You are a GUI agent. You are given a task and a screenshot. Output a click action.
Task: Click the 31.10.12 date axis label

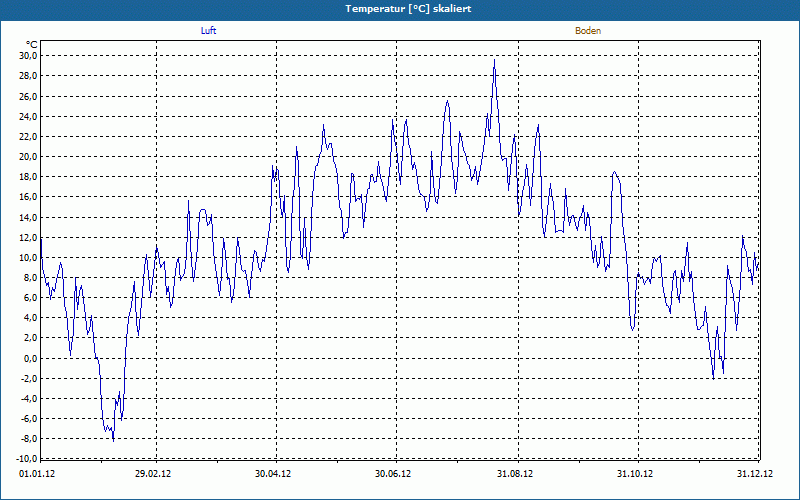pos(635,474)
